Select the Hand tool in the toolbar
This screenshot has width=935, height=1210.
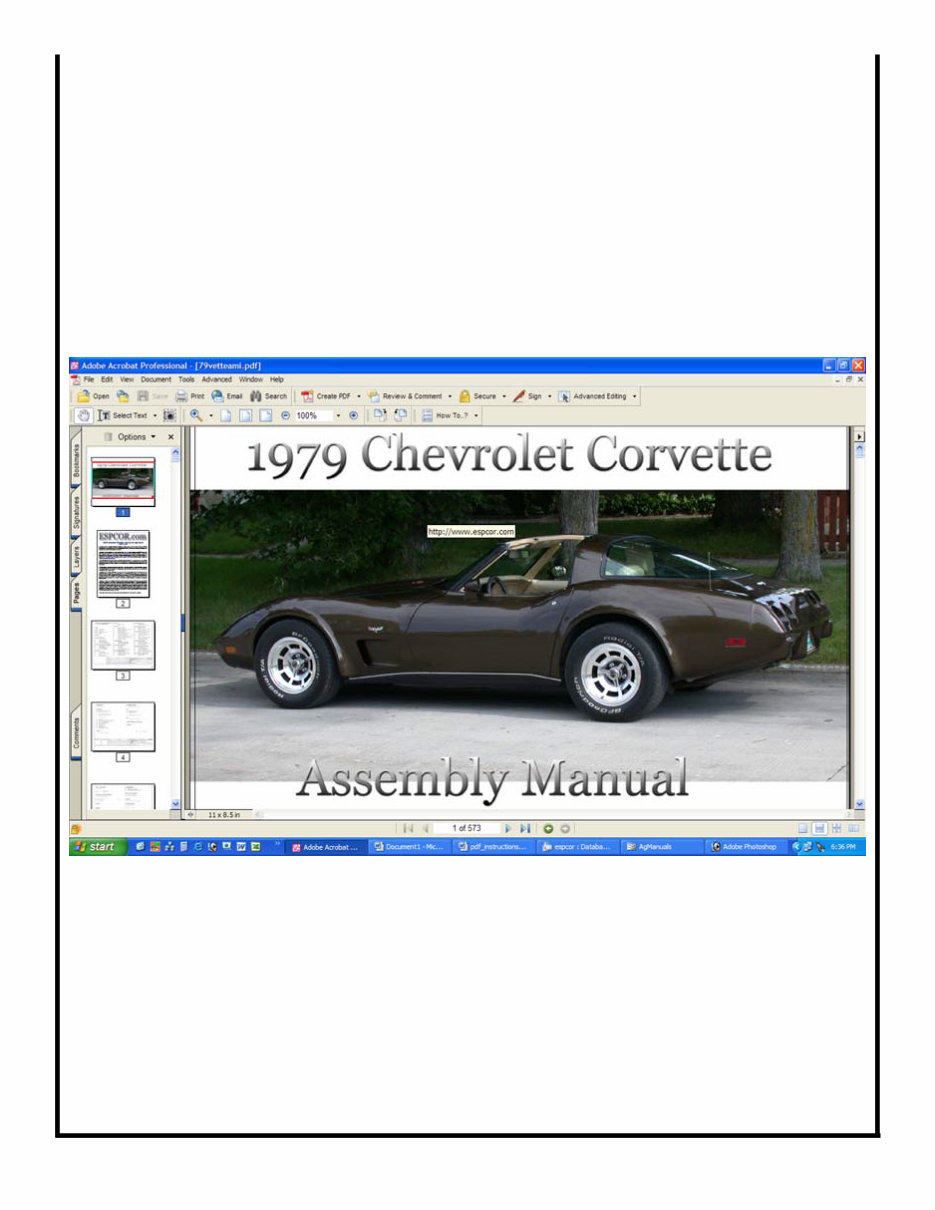[x=85, y=416]
